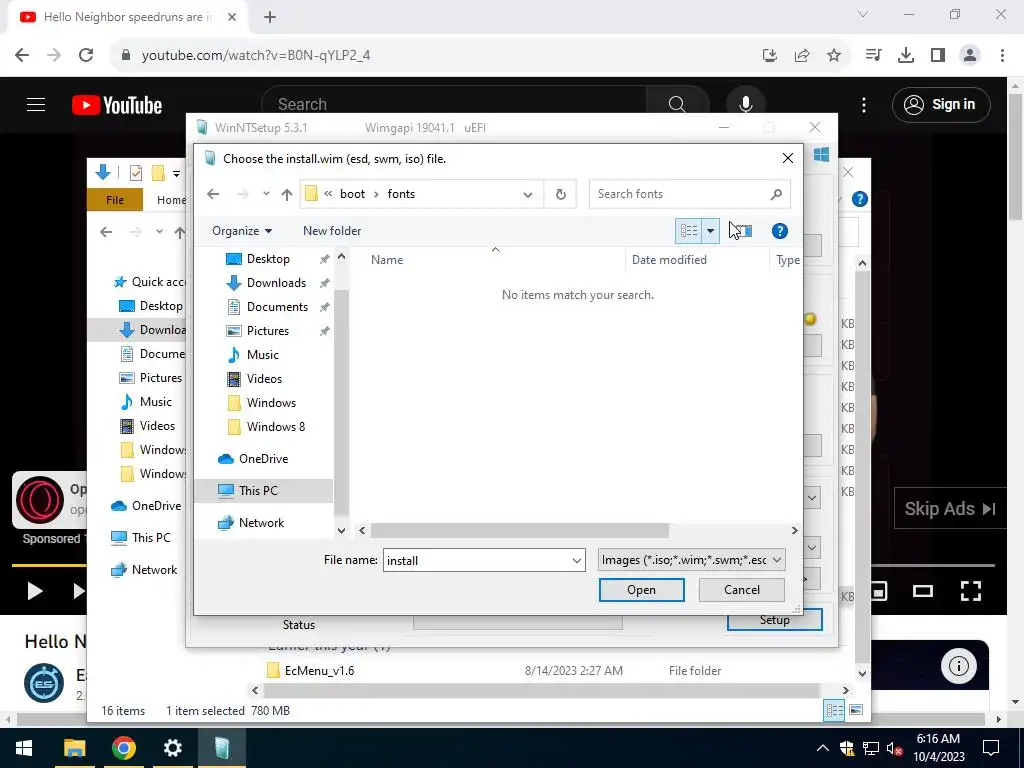
Task: Open the Organize menu
Action: [242, 231]
